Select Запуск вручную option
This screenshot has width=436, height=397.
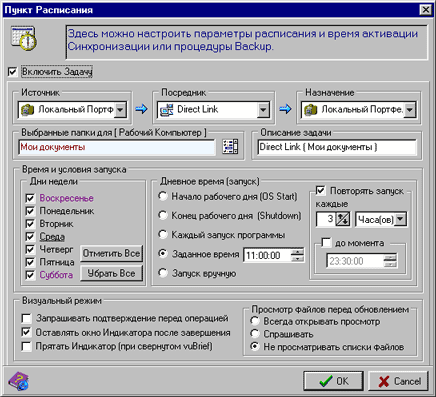point(163,273)
